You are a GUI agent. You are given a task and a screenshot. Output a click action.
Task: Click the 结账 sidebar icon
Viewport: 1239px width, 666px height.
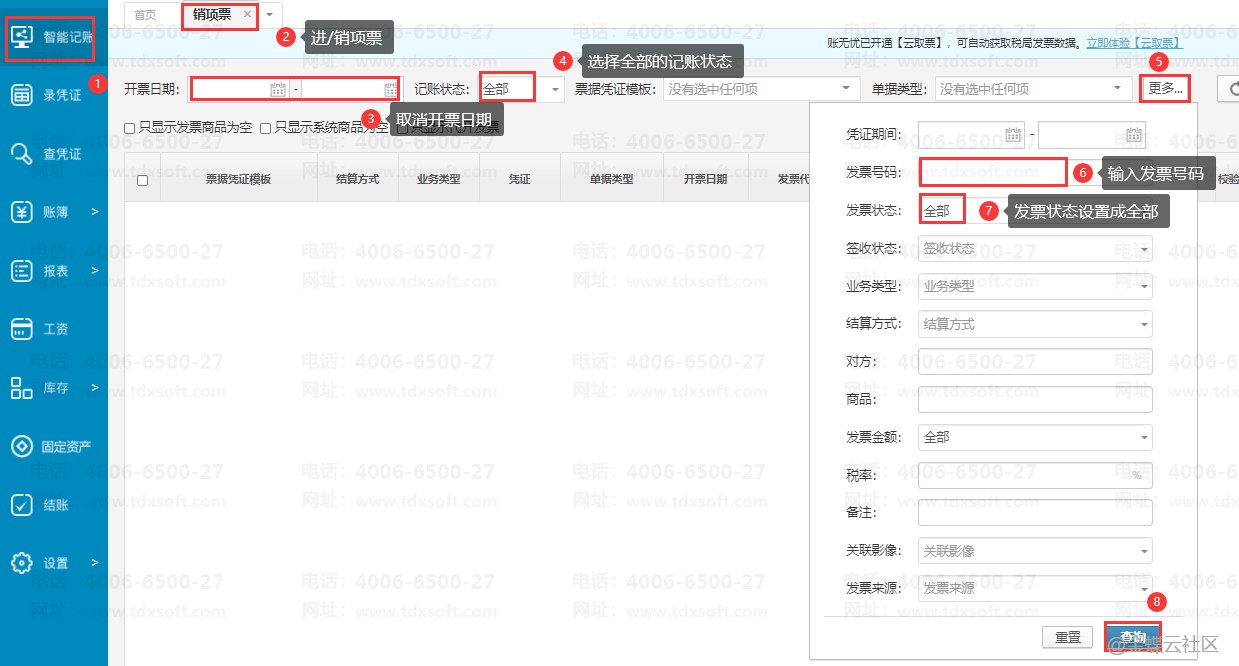tap(21, 505)
